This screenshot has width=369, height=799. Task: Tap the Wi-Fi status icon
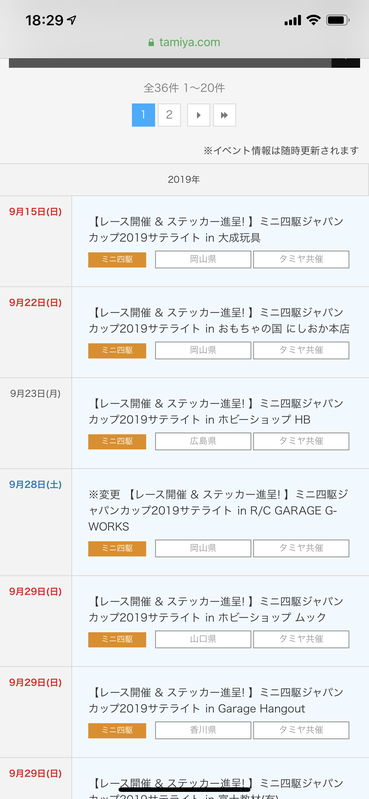[313, 20]
